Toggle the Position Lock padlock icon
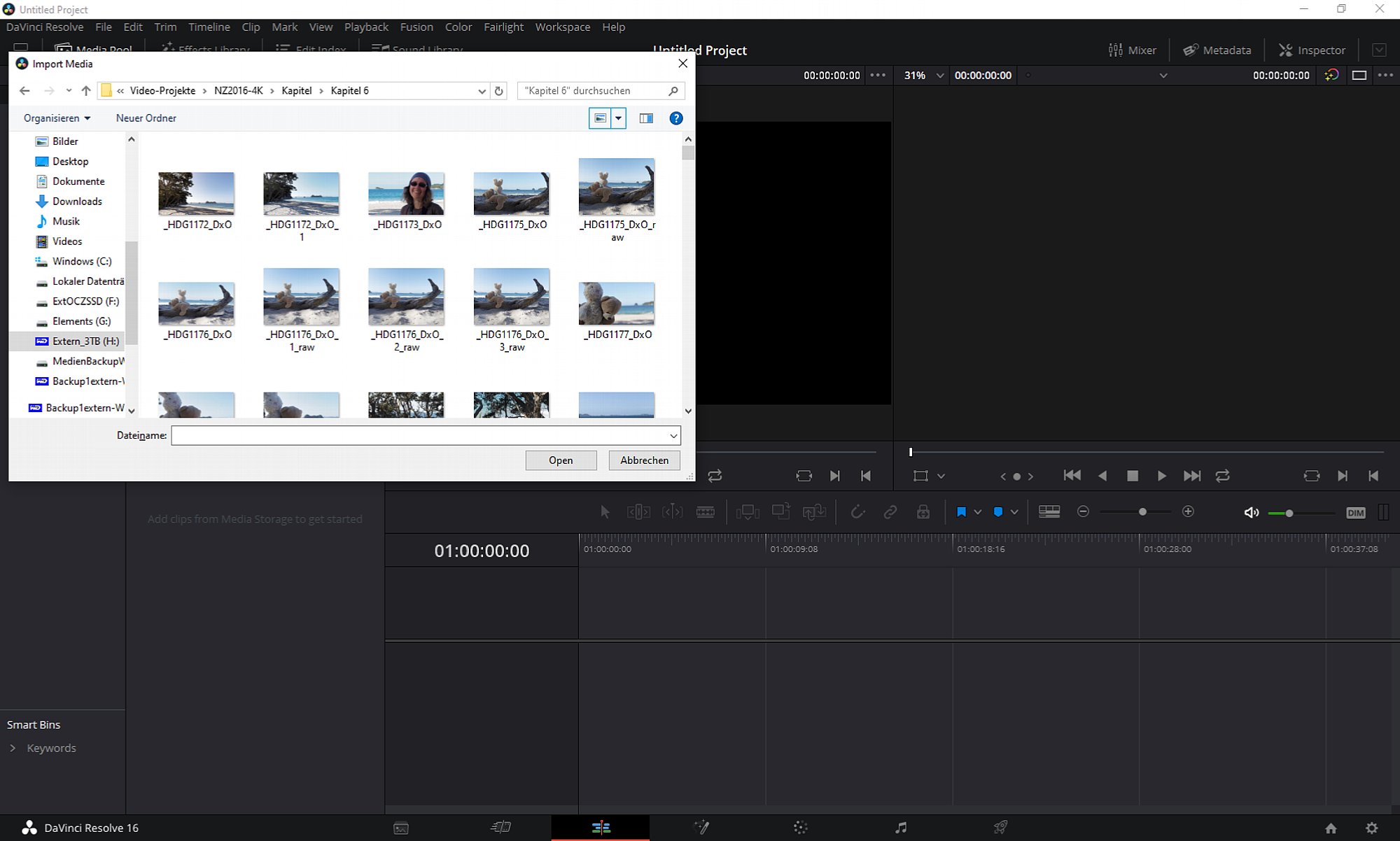The width and height of the screenshot is (1400, 841). tap(923, 512)
